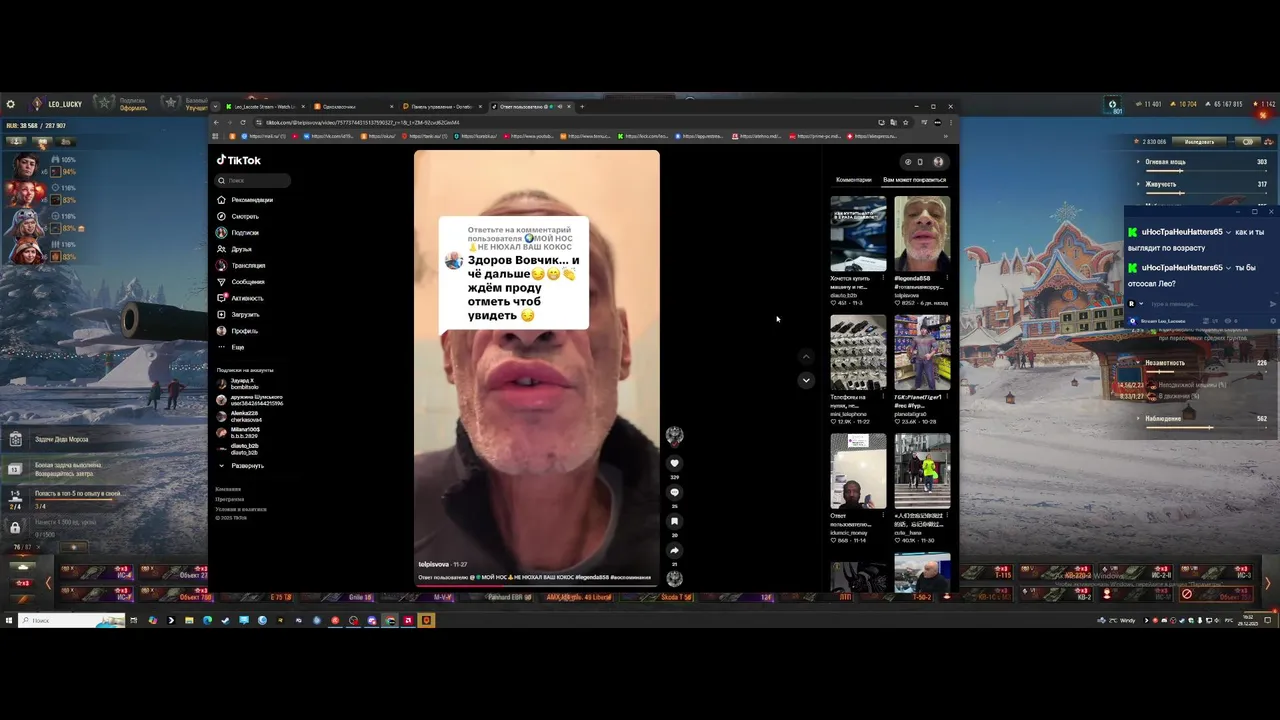Focus the TikTok search field
The image size is (1280, 720).
[254, 181]
